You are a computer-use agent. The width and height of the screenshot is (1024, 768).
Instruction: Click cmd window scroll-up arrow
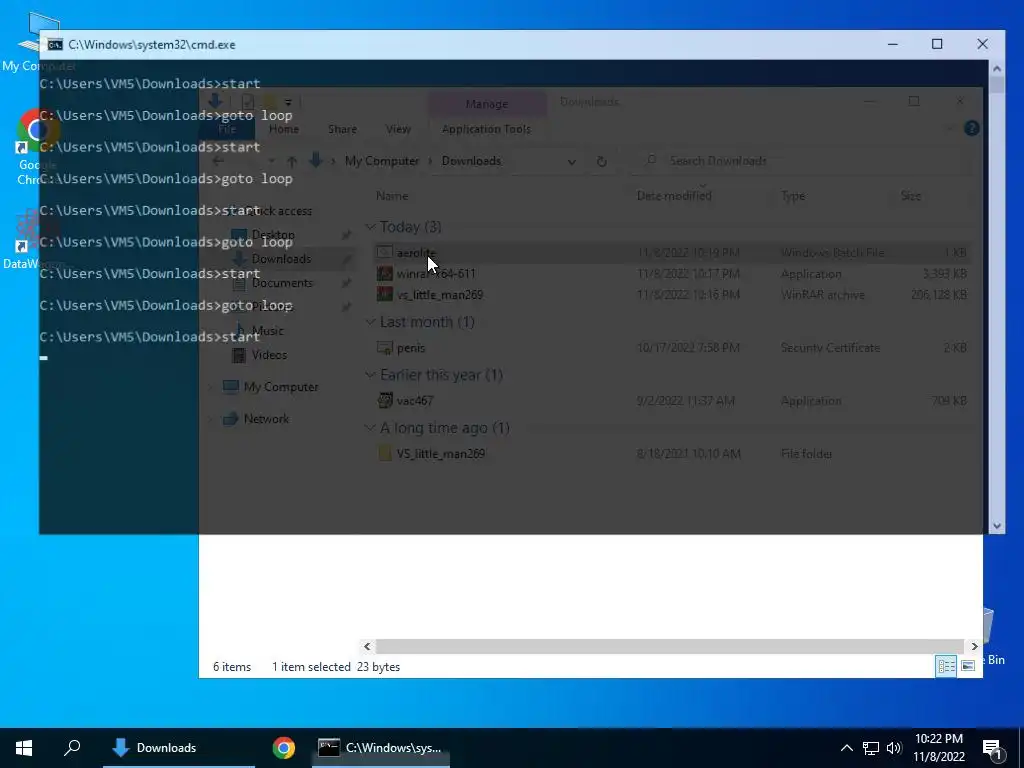(997, 68)
